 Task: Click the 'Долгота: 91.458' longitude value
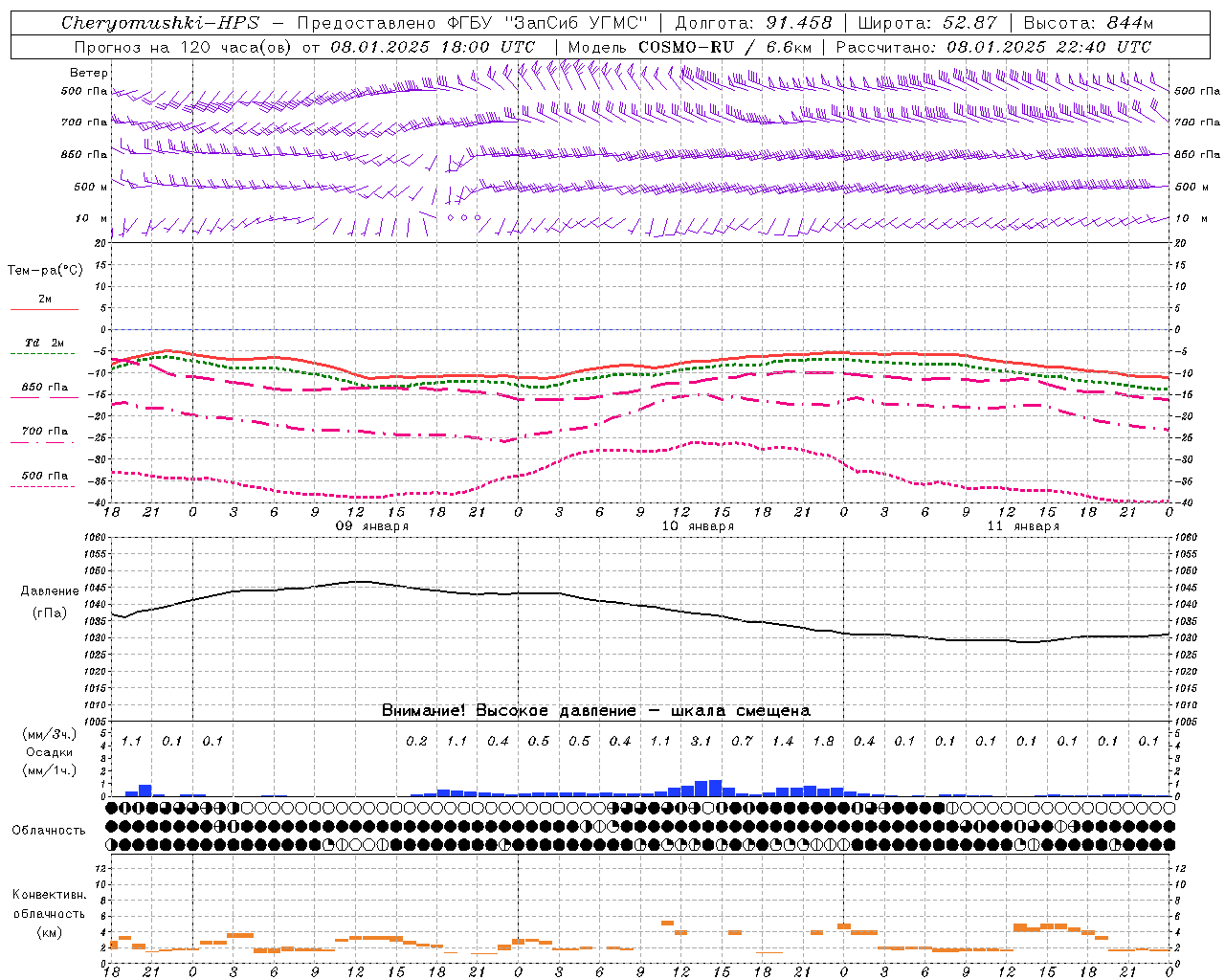coord(753,23)
